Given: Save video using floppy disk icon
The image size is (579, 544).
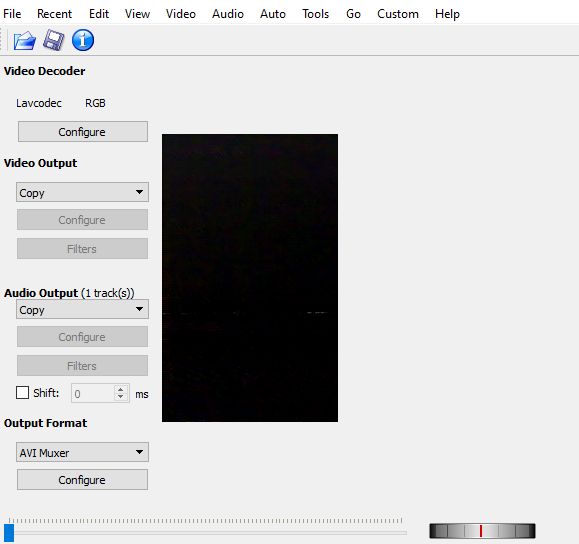Looking at the screenshot, I should (x=54, y=40).
